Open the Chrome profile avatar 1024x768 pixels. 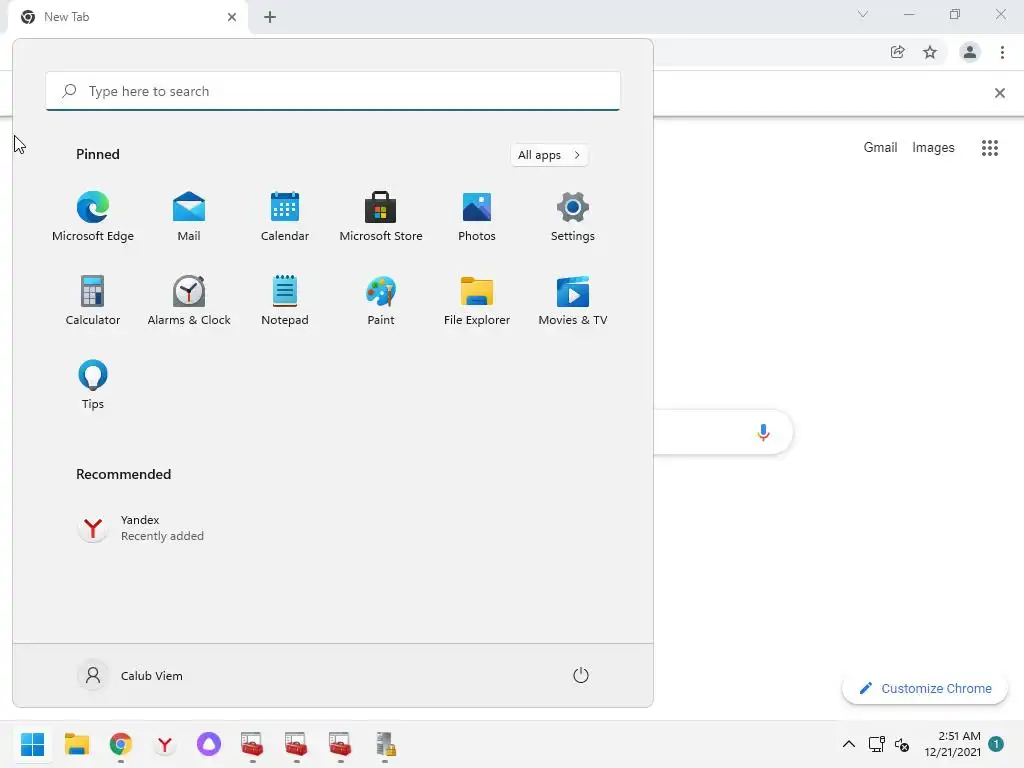tap(970, 52)
